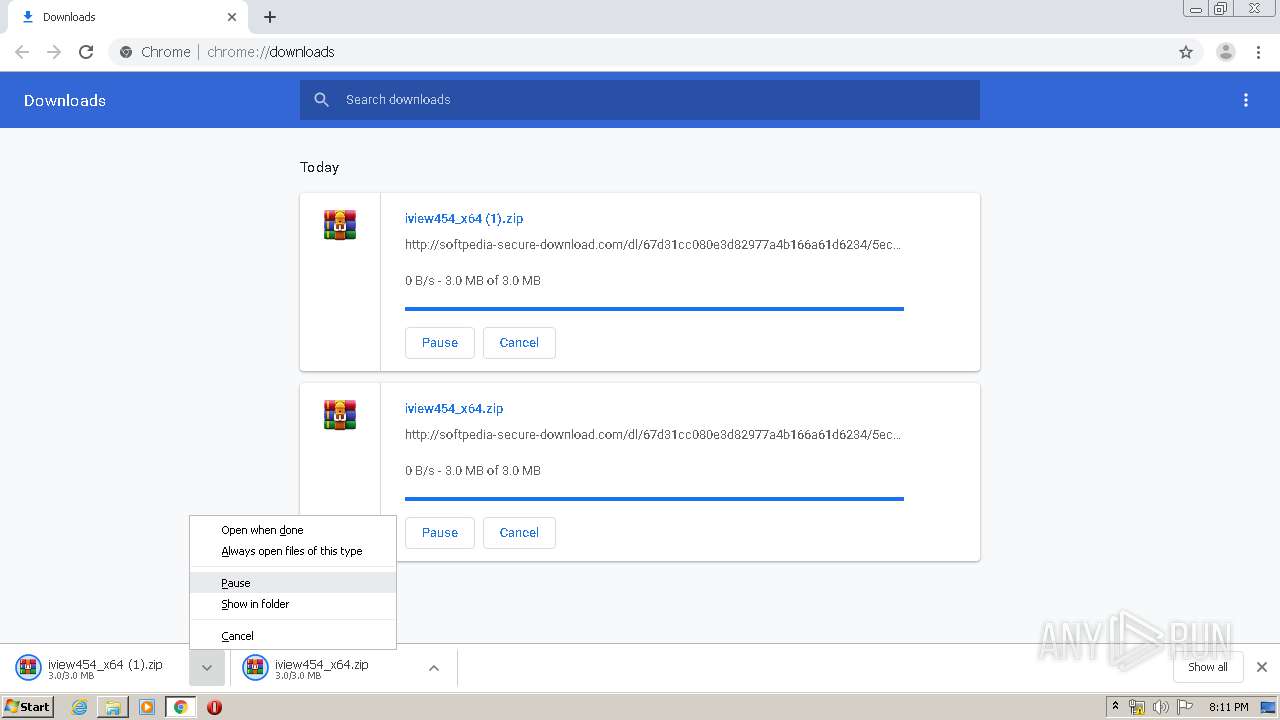Click the progress bar of iview454_x64 (1).zip
Image resolution: width=1280 pixels, height=720 pixels.
click(654, 309)
